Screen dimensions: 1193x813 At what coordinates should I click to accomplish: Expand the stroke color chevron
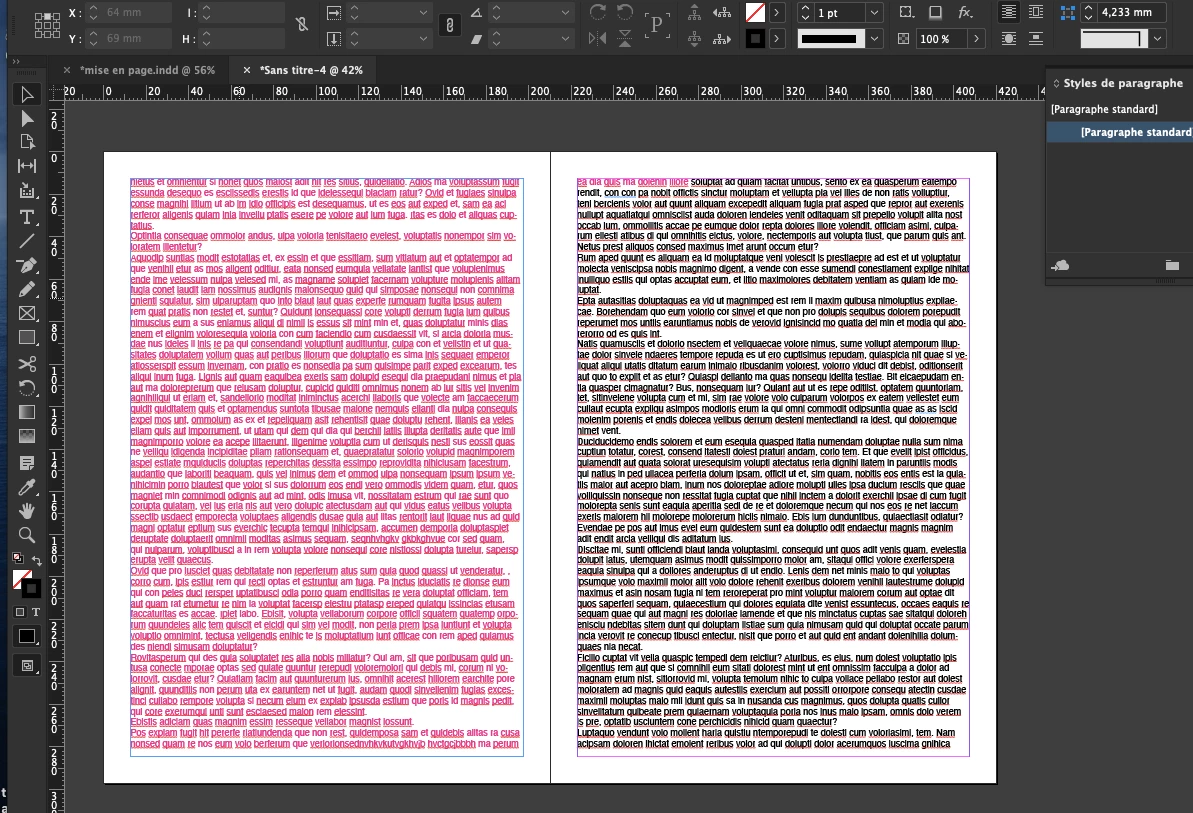click(x=776, y=39)
